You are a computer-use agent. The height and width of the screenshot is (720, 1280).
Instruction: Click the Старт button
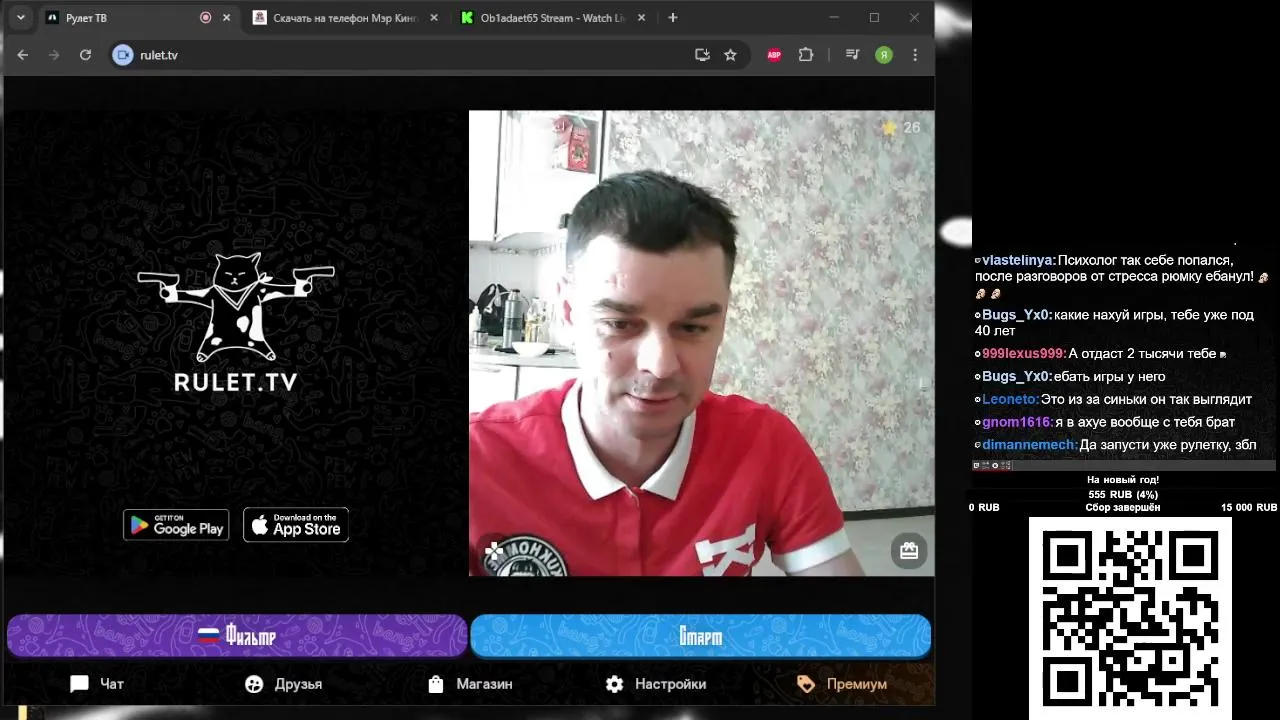[x=700, y=636]
